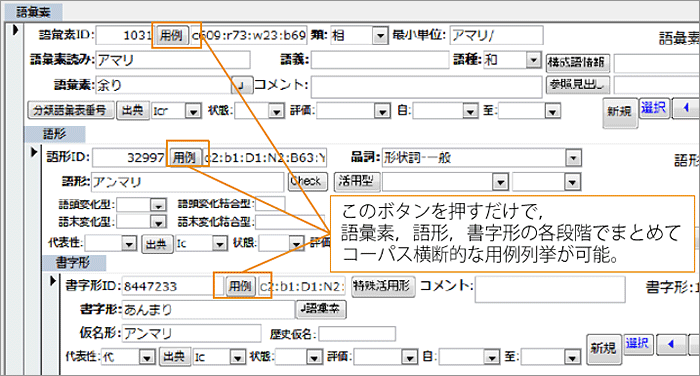Open 評価 dropdown in 書字形 section

(x=409, y=357)
